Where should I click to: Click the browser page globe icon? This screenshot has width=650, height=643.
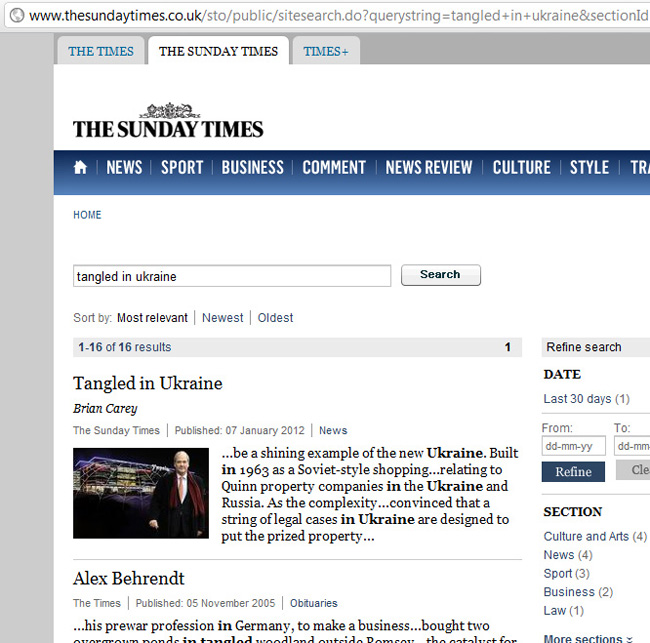click(17, 15)
